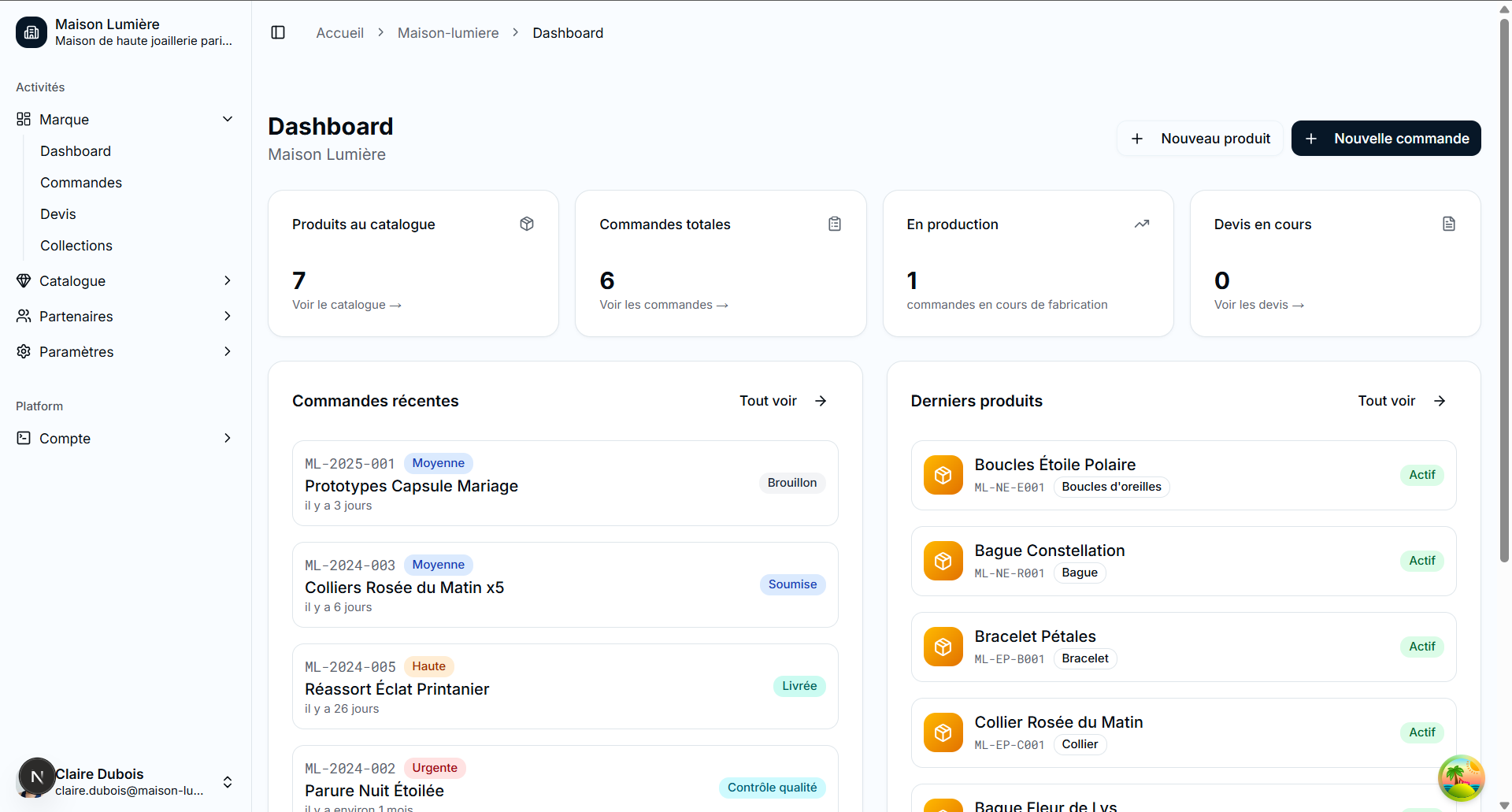Expand the Catalogue menu
Viewport: 1512px width, 812px height.
pos(228,280)
